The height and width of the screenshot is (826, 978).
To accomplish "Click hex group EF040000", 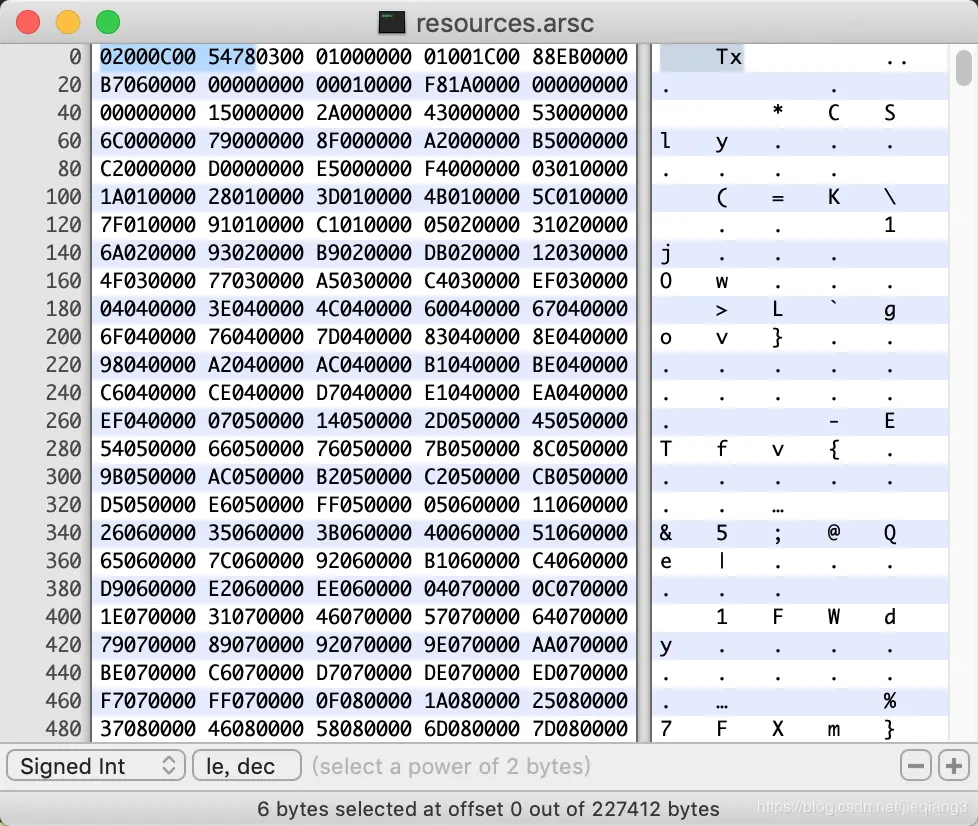I will [148, 421].
